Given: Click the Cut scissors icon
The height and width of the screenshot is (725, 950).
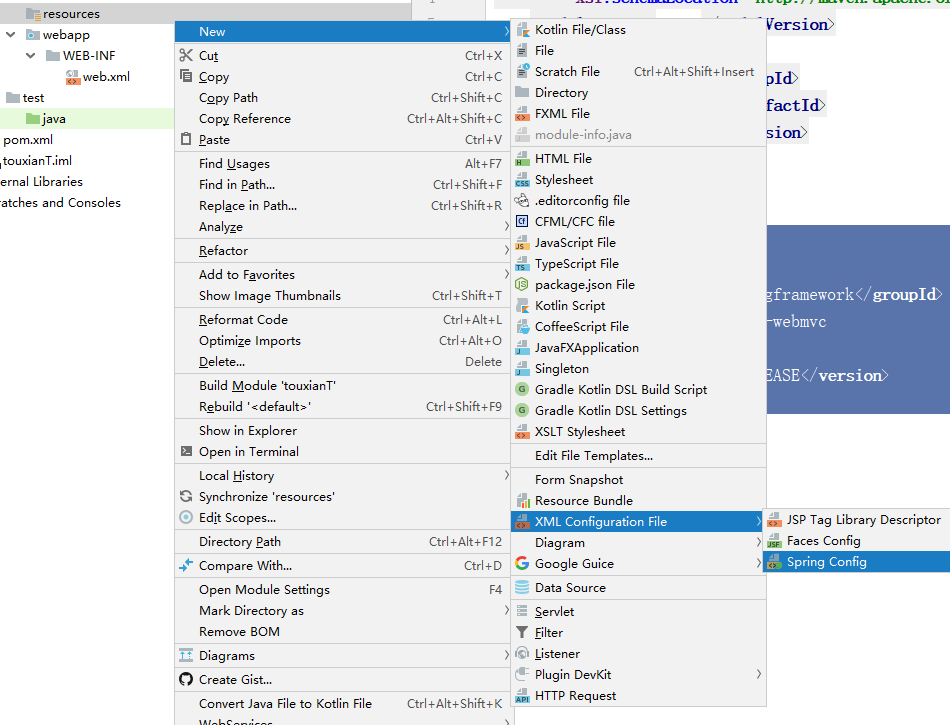Looking at the screenshot, I should pos(186,55).
